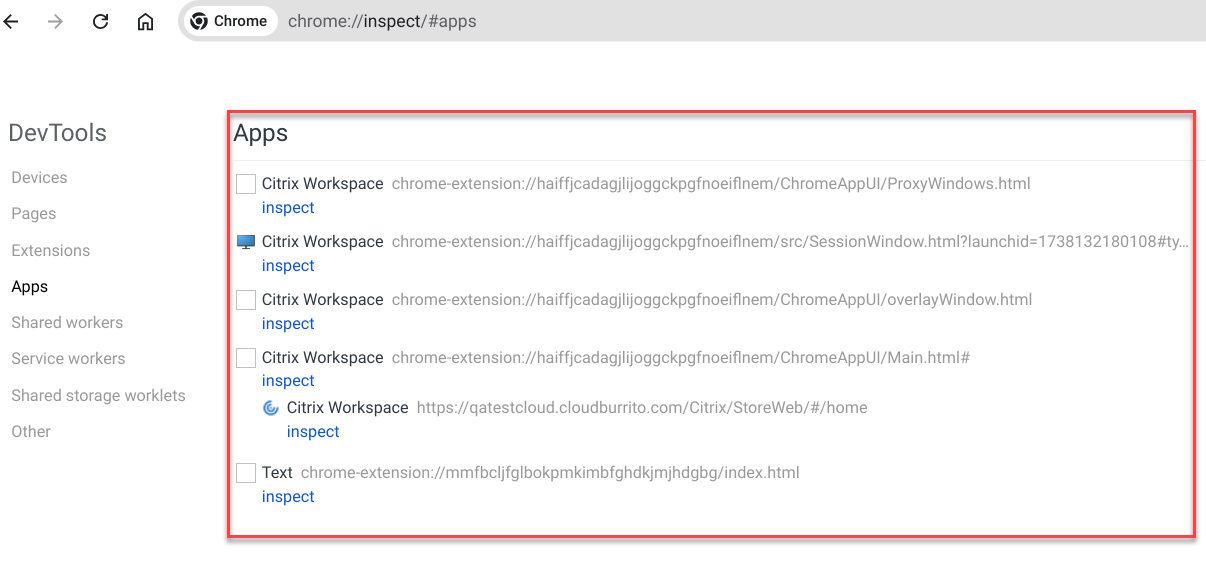Click the chrome://inspect address bar URL
This screenshot has height=574, width=1206.
tap(382, 21)
